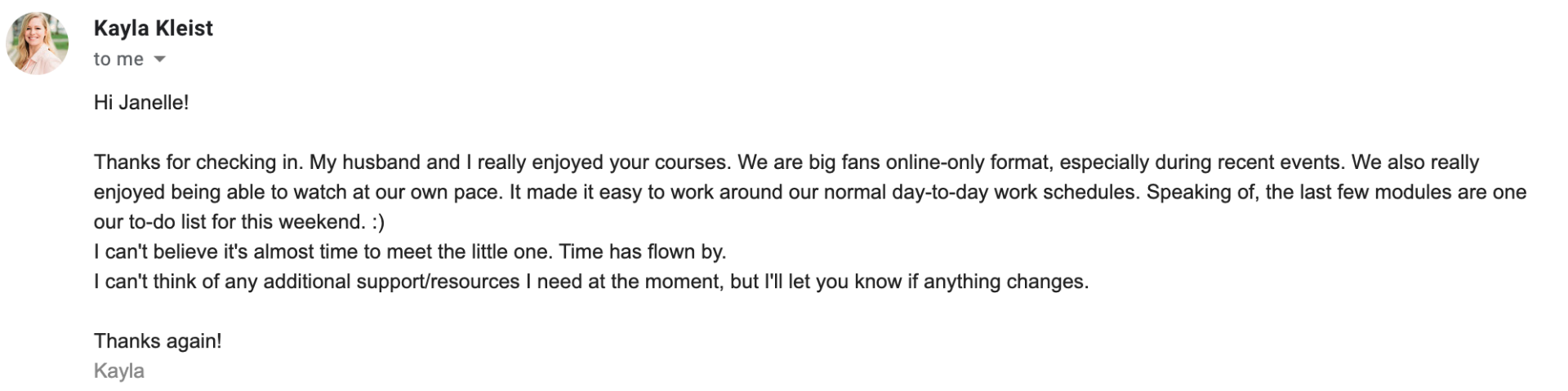Click the sentence "Thanks for checking in."
The width and height of the screenshot is (1568, 391).
(x=198, y=162)
